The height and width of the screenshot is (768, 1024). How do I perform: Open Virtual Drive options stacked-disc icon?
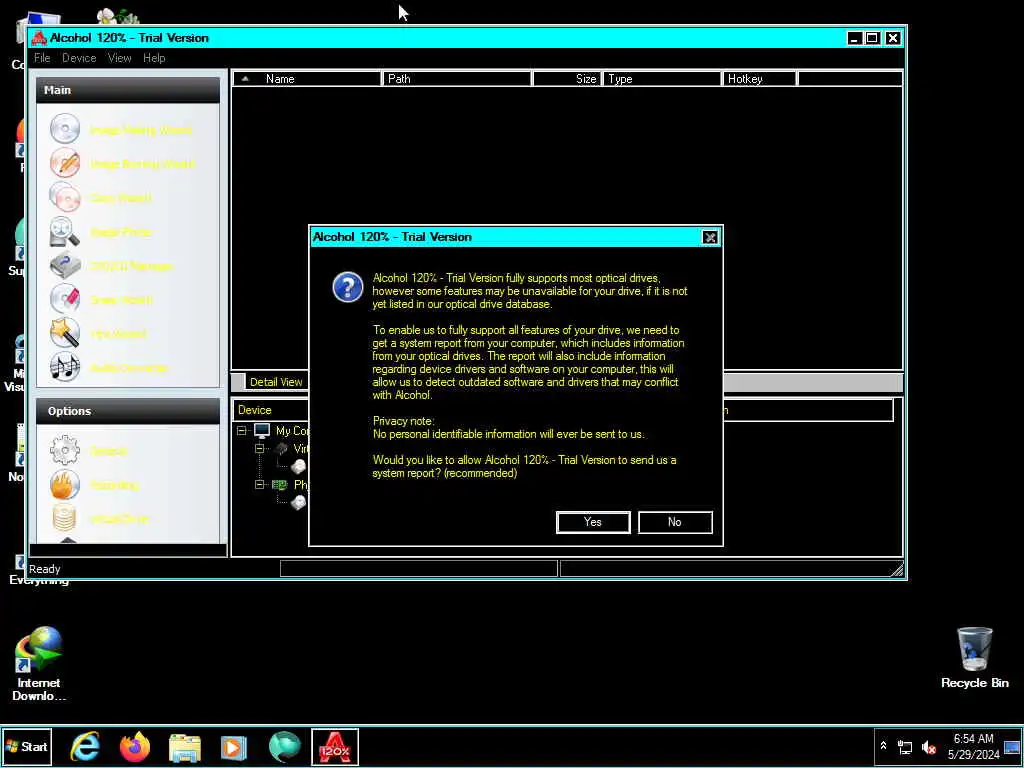tap(65, 519)
